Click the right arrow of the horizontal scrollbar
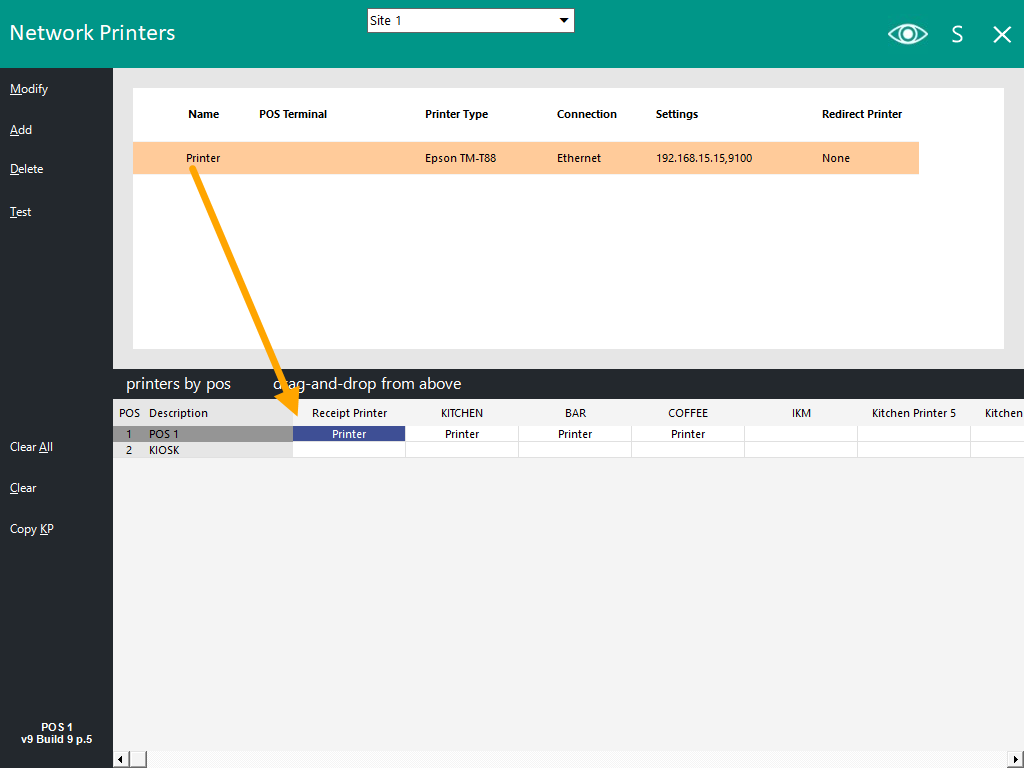The image size is (1024, 768). click(1017, 758)
